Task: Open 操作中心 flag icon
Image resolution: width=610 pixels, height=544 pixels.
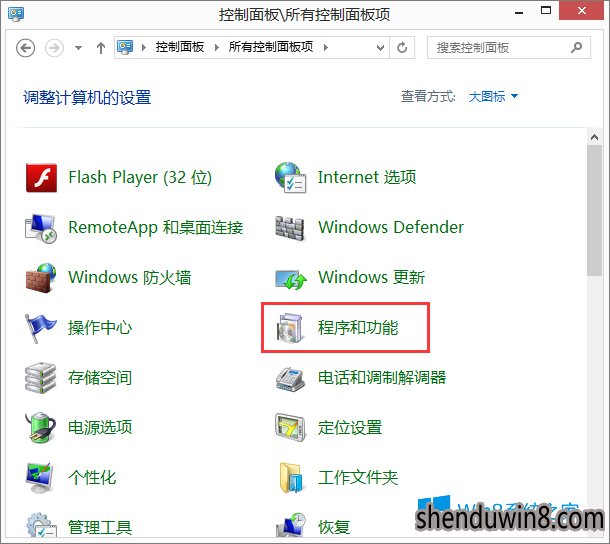Action: [40, 328]
